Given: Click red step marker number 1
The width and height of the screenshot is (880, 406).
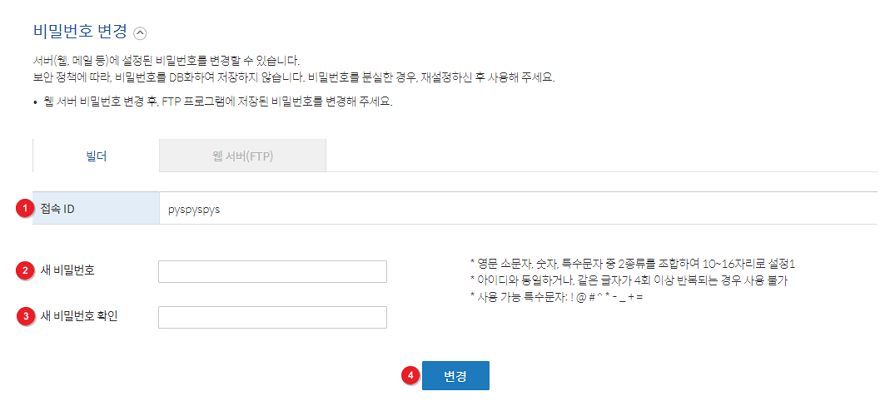Looking at the screenshot, I should 24,209.
